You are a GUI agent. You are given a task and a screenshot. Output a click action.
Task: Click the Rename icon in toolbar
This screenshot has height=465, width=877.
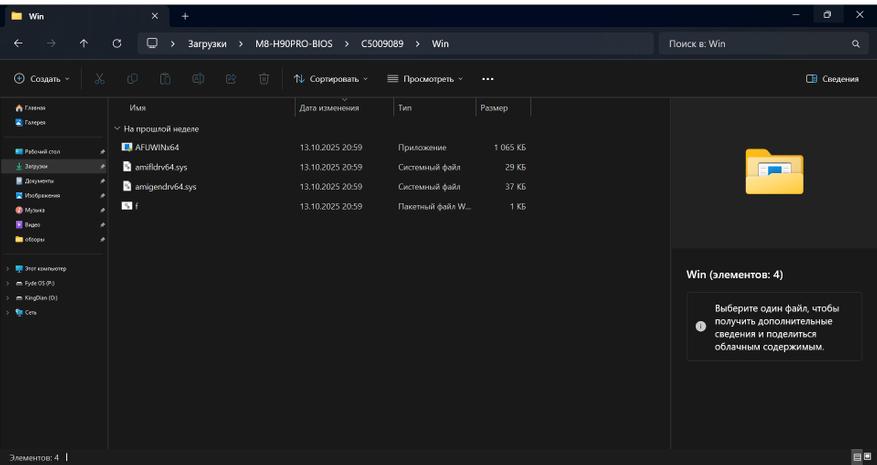coord(198,79)
